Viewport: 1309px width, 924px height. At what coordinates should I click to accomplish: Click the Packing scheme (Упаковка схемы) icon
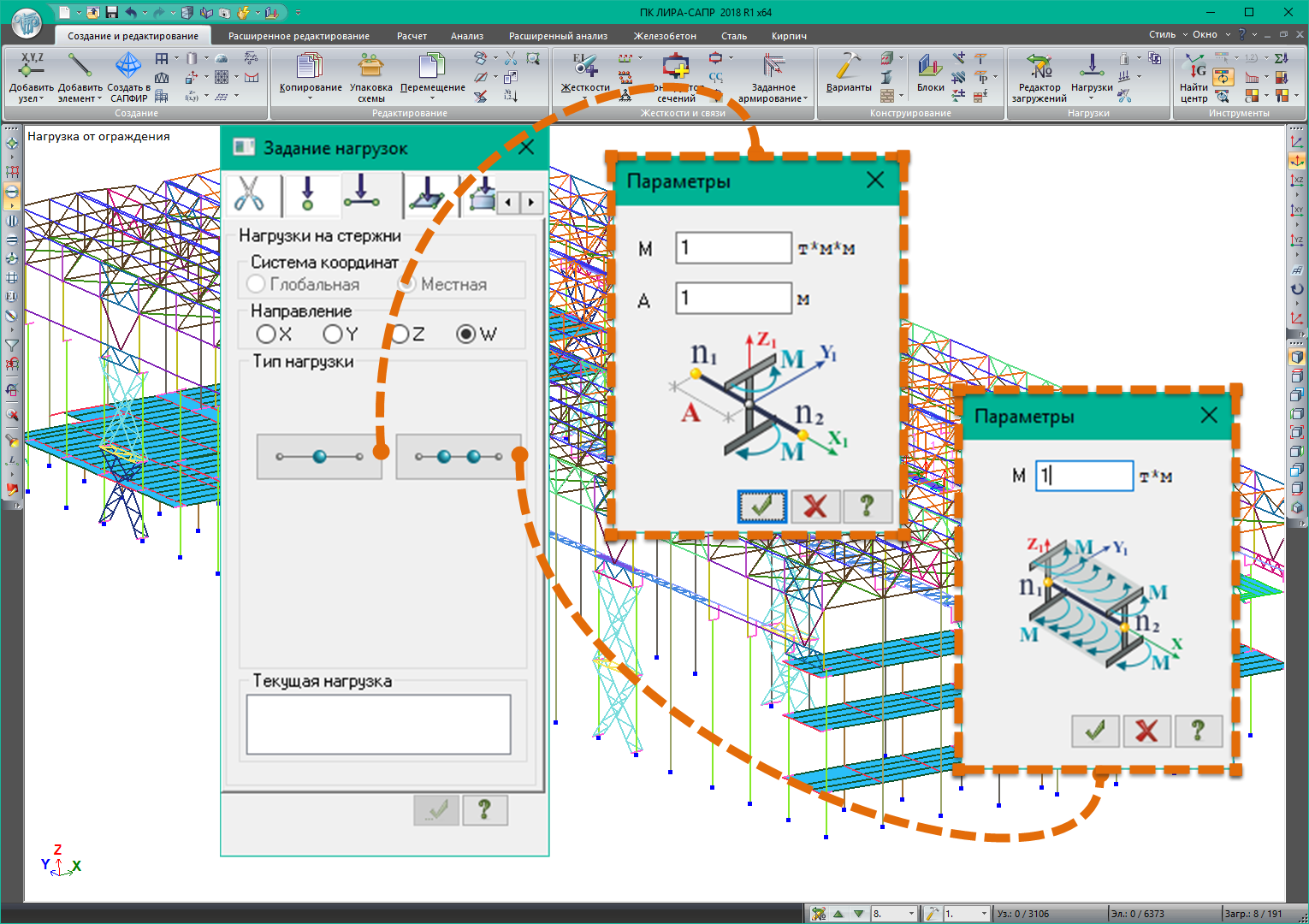[x=370, y=67]
